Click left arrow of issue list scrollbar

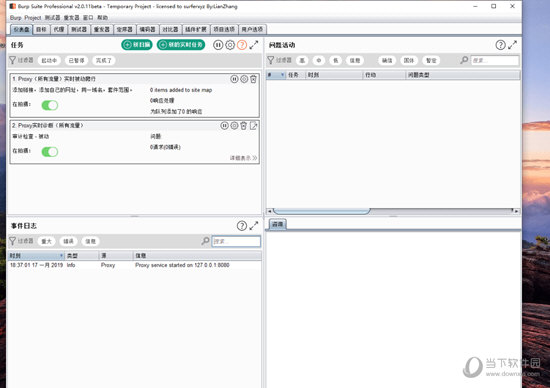(x=269, y=211)
